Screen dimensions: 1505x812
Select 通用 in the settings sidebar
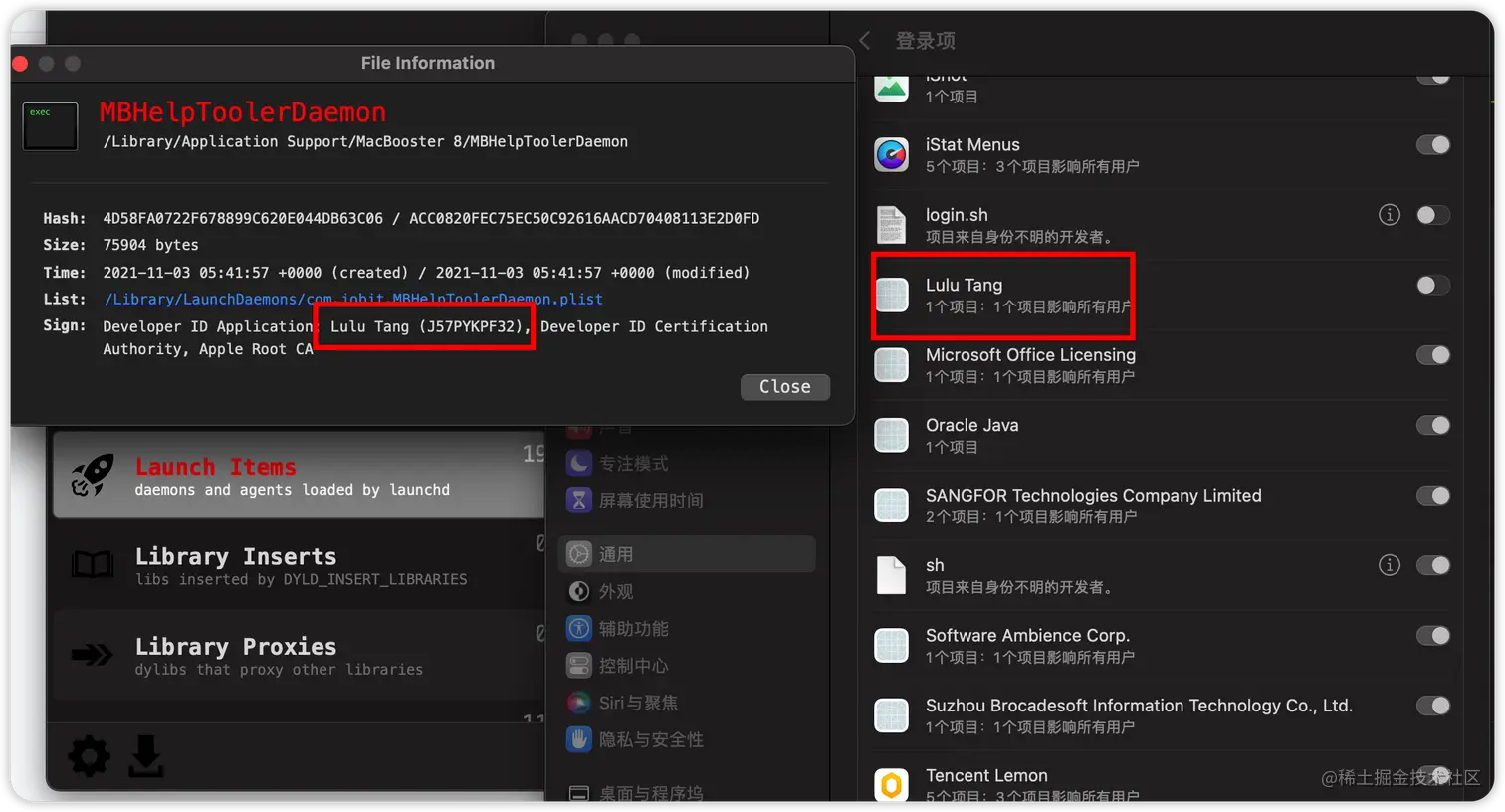click(687, 554)
